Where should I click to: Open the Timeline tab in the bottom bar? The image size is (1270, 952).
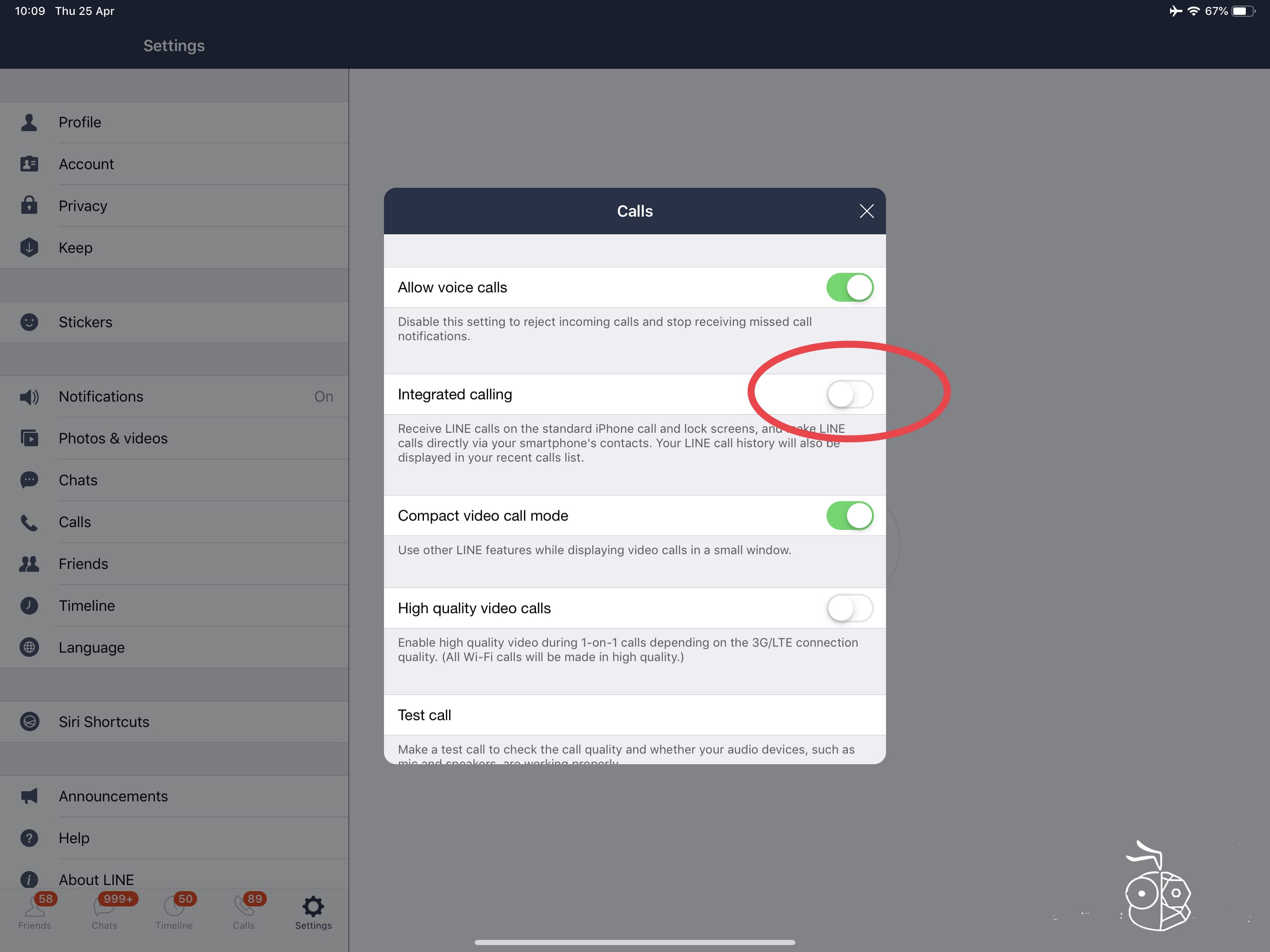tap(174, 912)
